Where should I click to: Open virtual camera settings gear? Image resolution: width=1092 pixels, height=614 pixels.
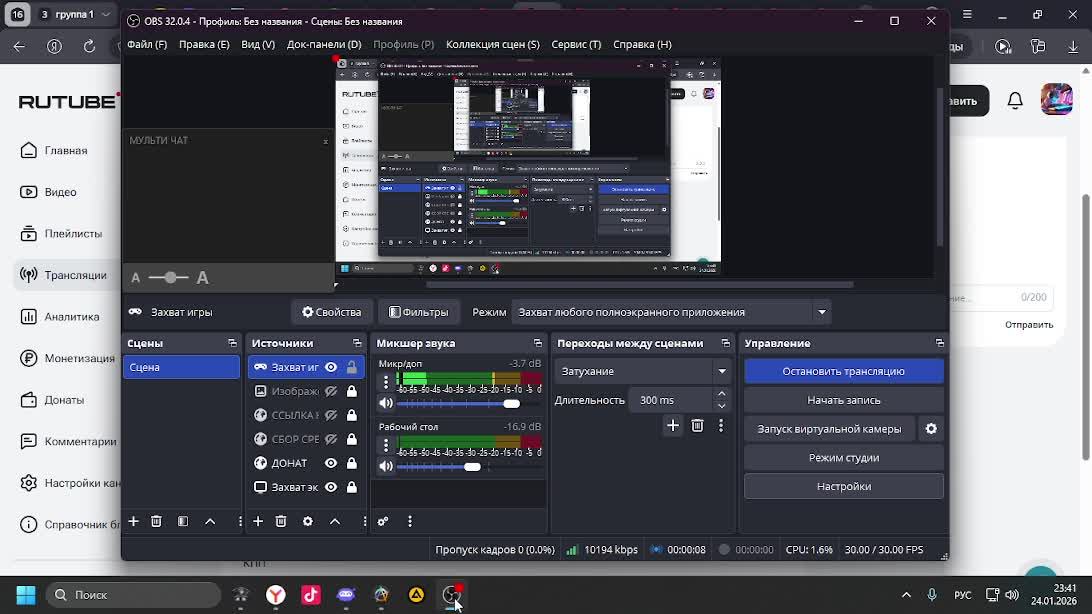tap(931, 429)
